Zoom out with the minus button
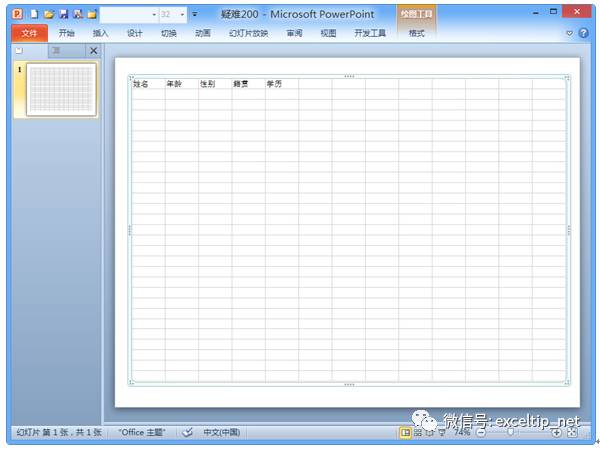600x449 pixels. [x=481, y=433]
